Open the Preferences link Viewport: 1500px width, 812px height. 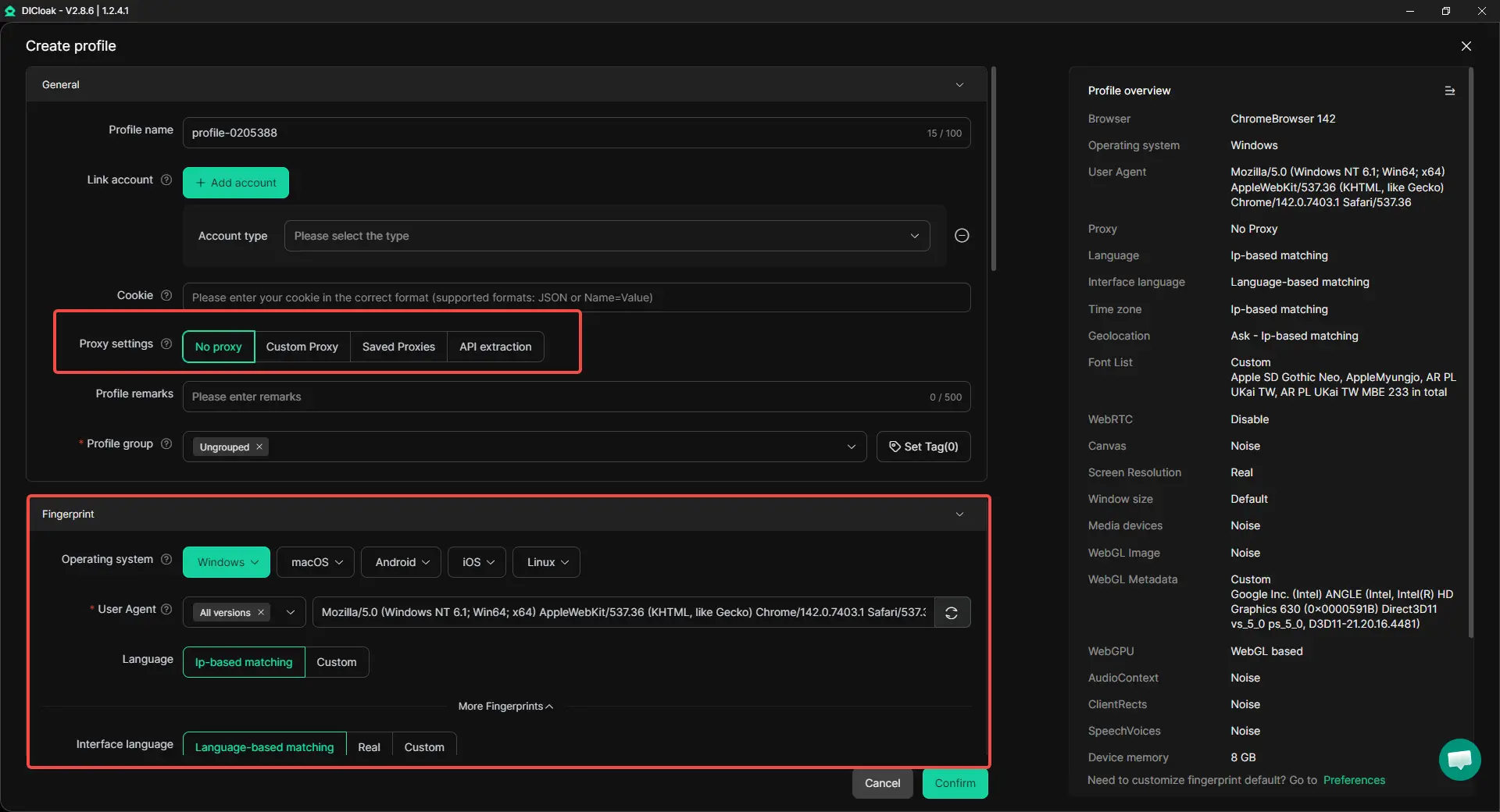(x=1354, y=781)
